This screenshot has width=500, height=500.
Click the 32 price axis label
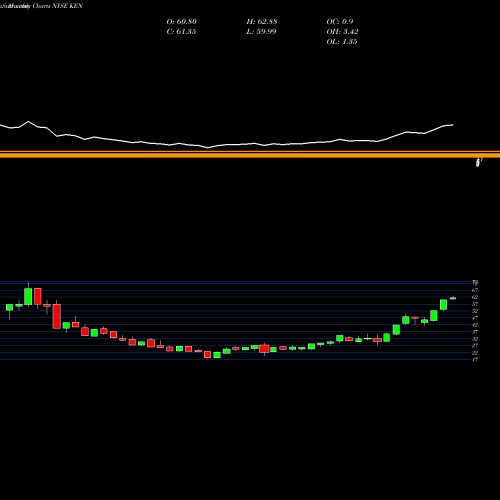pyautogui.click(x=475, y=339)
